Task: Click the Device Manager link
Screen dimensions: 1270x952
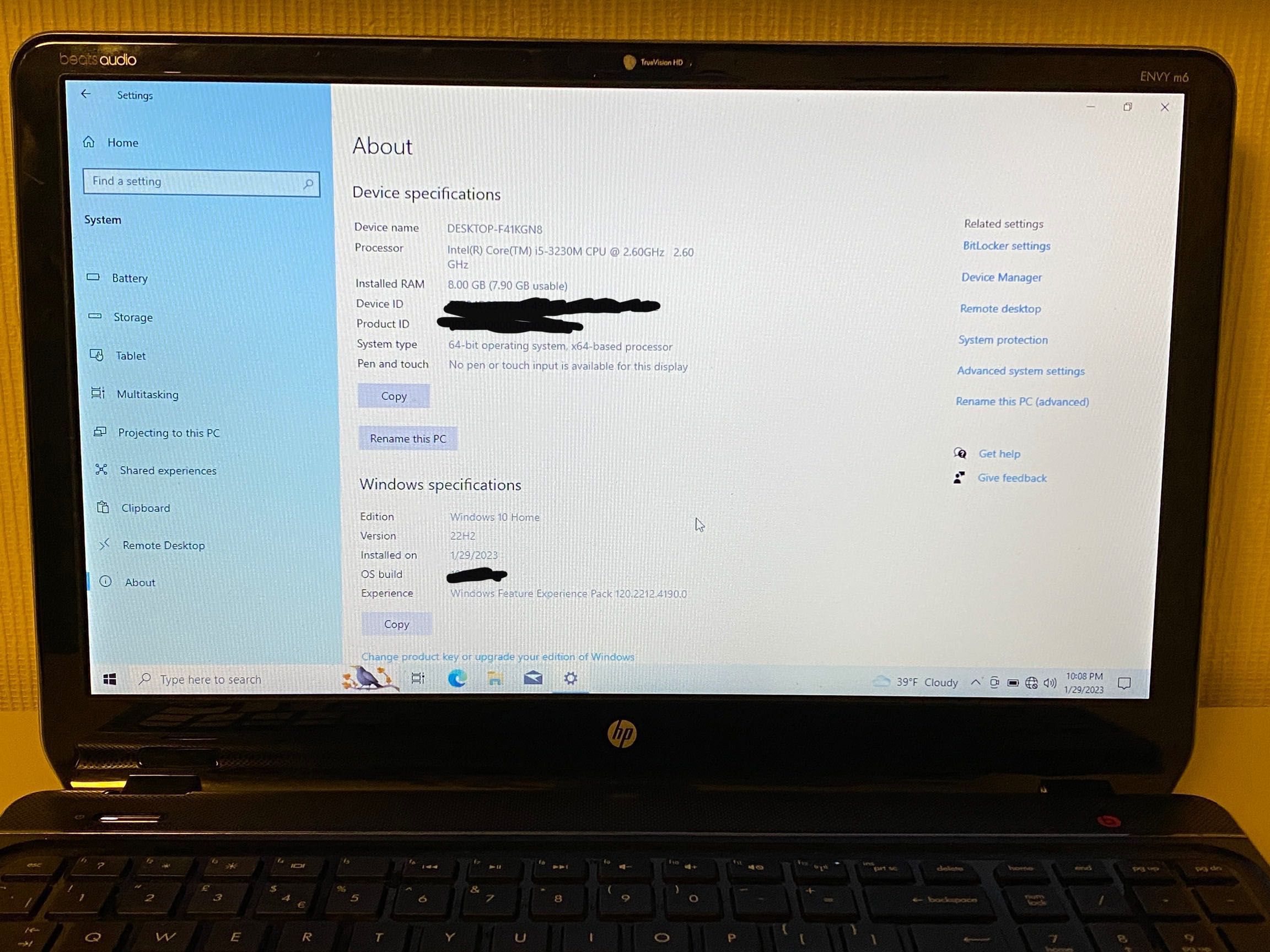Action: [1001, 278]
